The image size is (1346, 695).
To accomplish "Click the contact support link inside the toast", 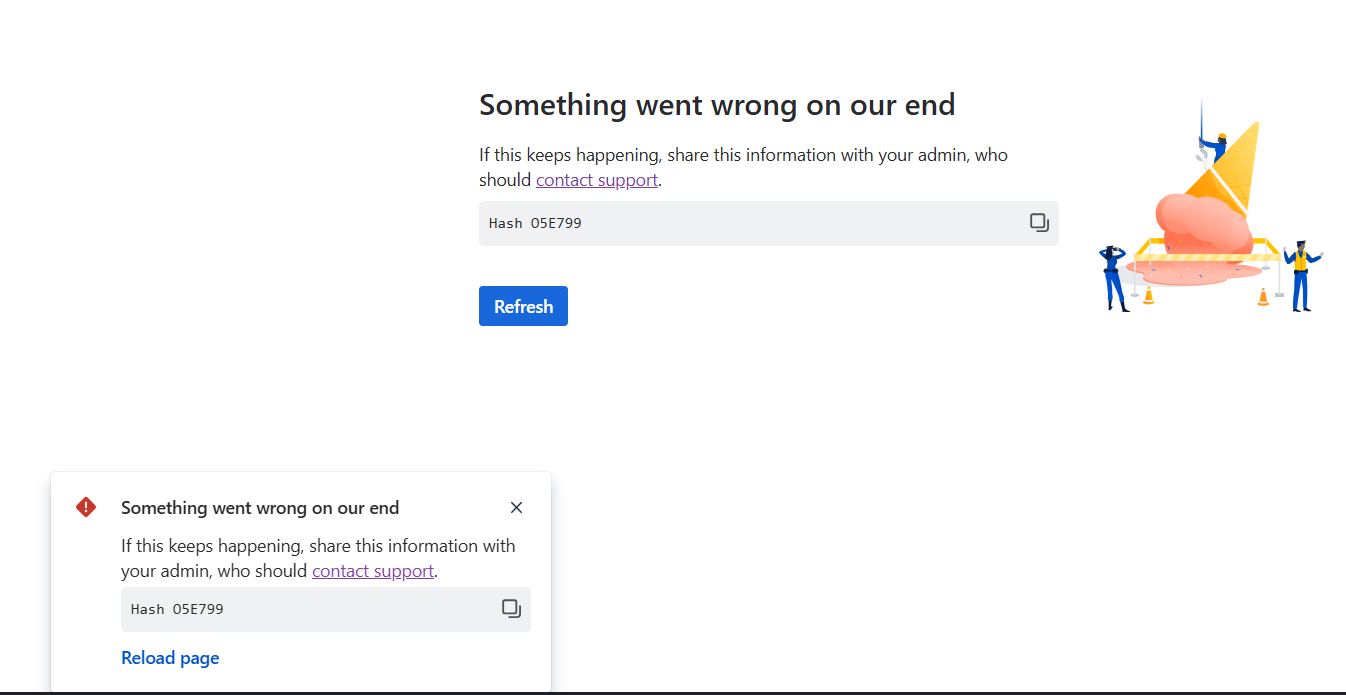I will point(372,570).
